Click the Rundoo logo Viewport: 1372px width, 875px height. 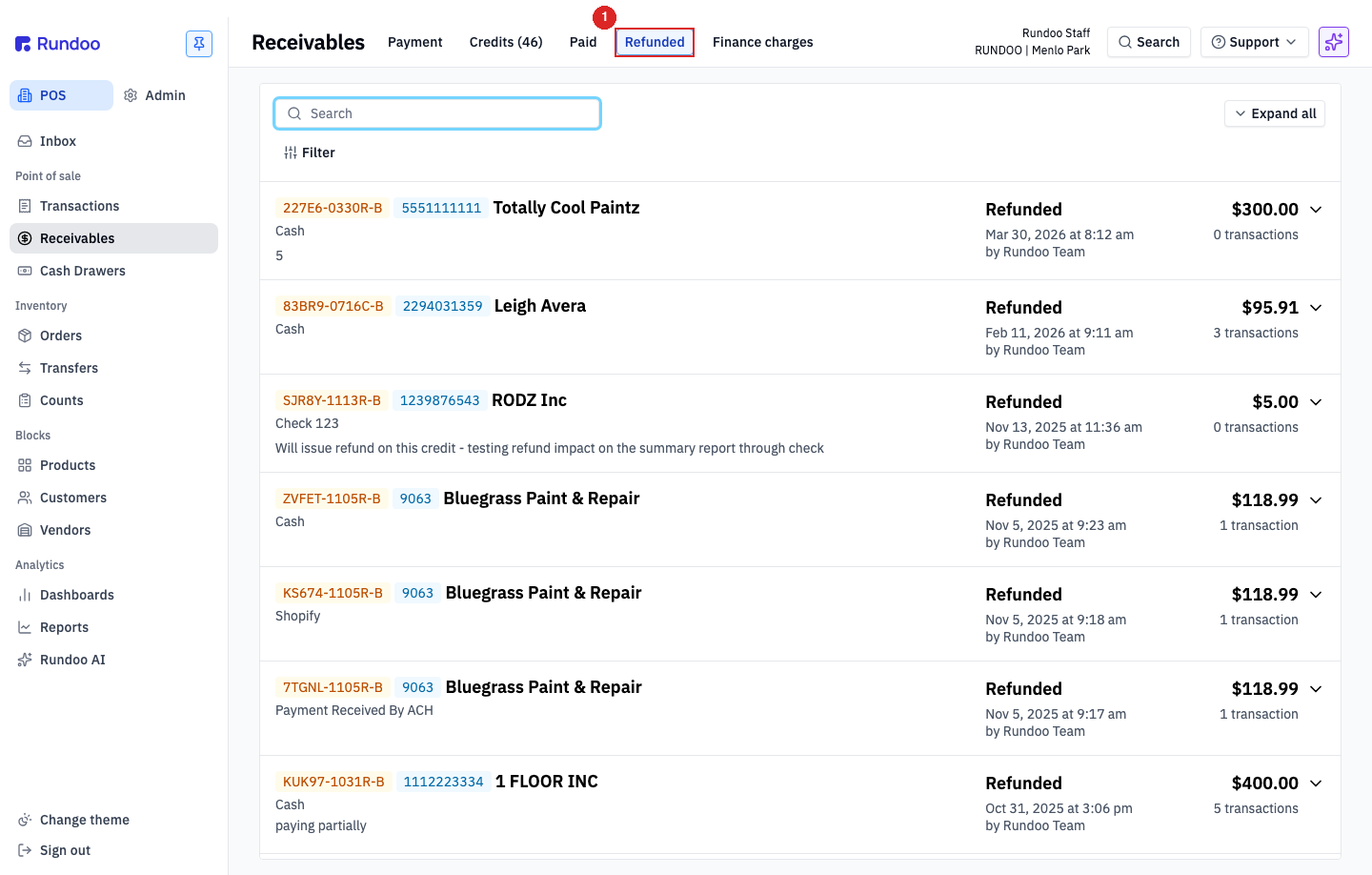point(57,44)
